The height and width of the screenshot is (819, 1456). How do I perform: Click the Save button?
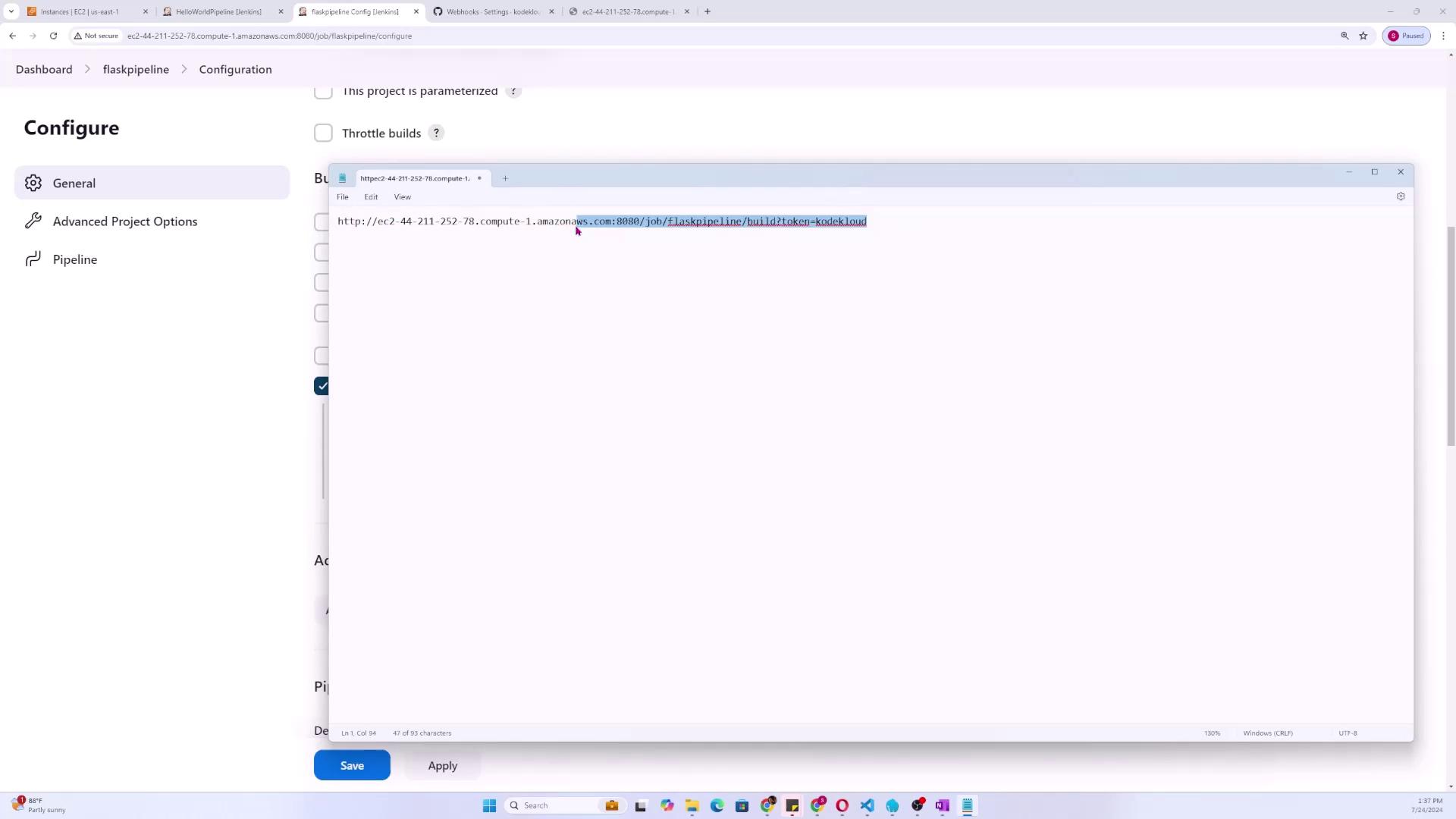[352, 765]
